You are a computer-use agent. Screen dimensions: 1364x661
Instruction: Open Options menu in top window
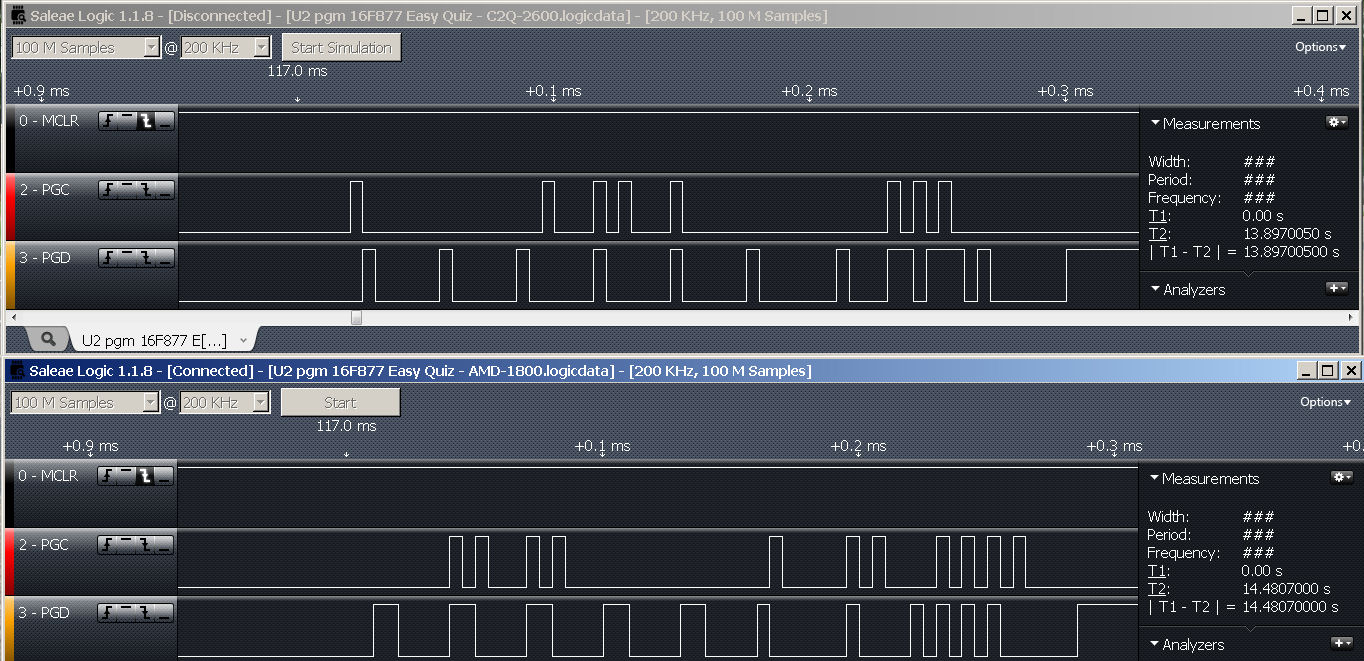pos(1320,47)
